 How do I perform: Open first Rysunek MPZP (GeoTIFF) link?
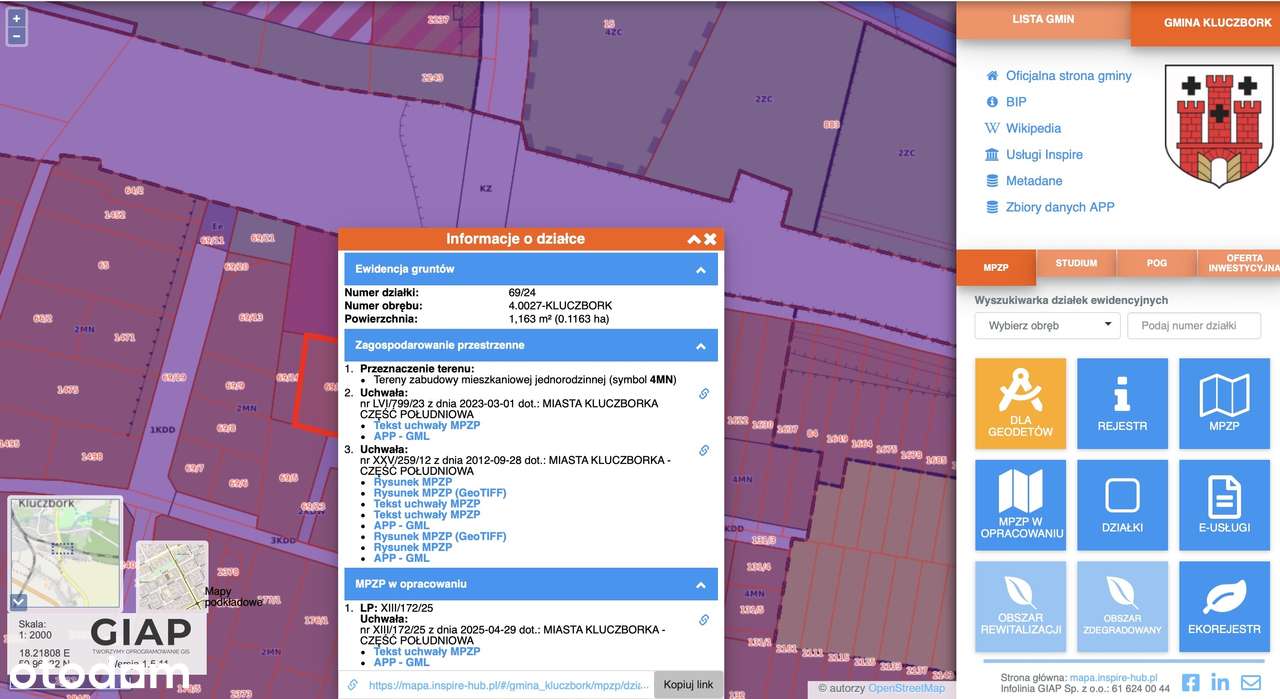coord(440,493)
